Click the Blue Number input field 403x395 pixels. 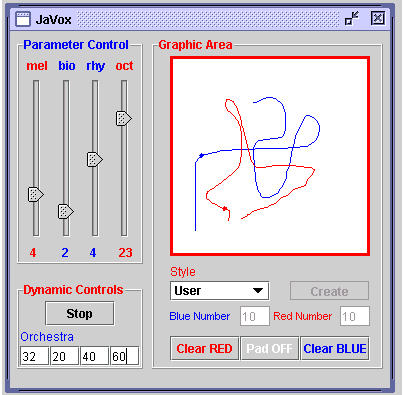point(255,316)
